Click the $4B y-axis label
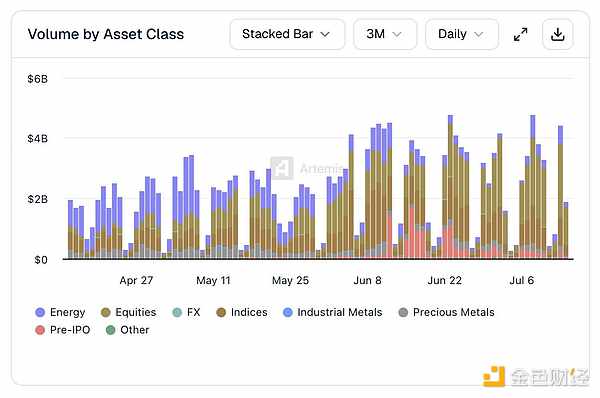This screenshot has width=600, height=398. click(38, 139)
